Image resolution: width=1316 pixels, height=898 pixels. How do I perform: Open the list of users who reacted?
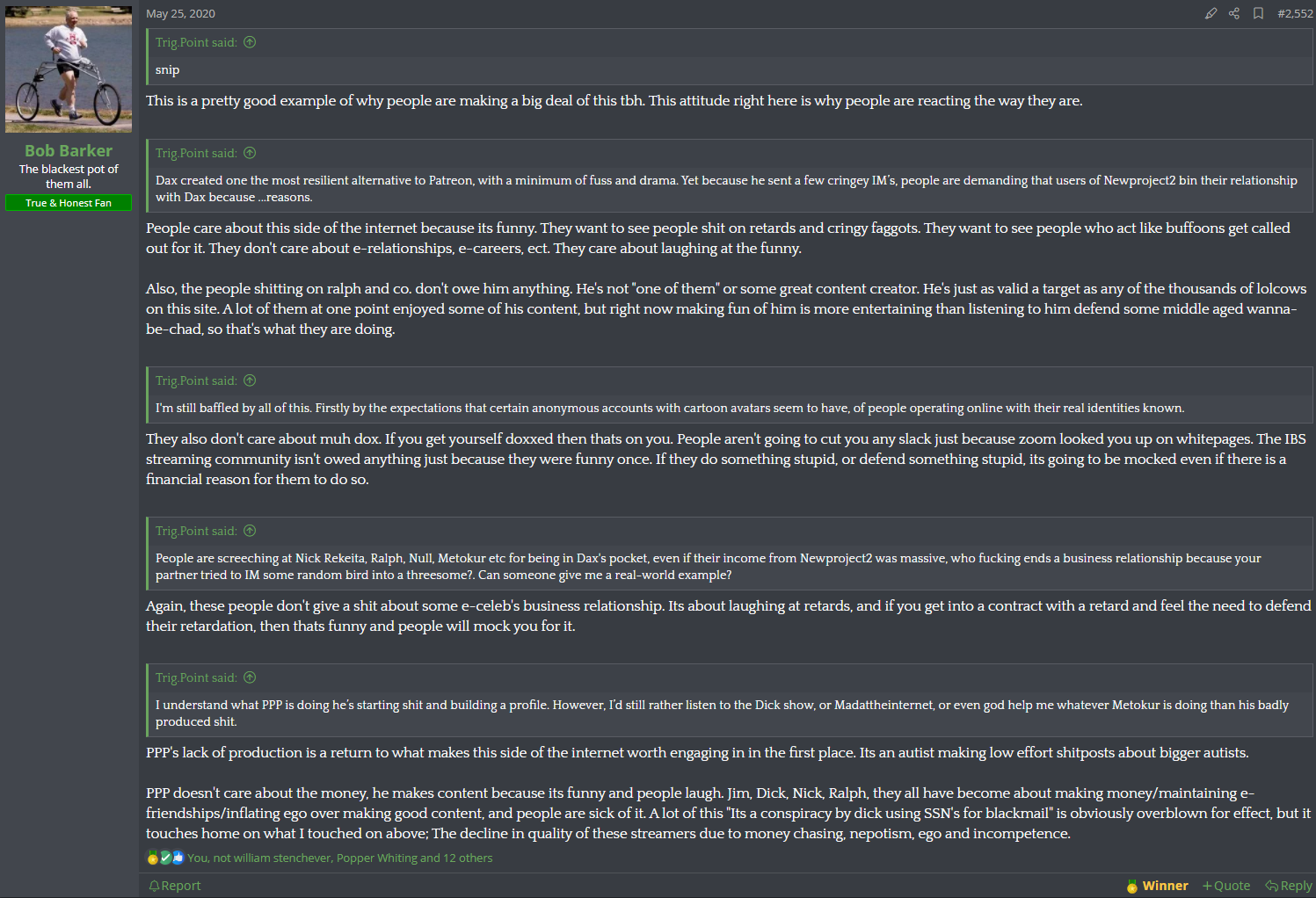[339, 858]
